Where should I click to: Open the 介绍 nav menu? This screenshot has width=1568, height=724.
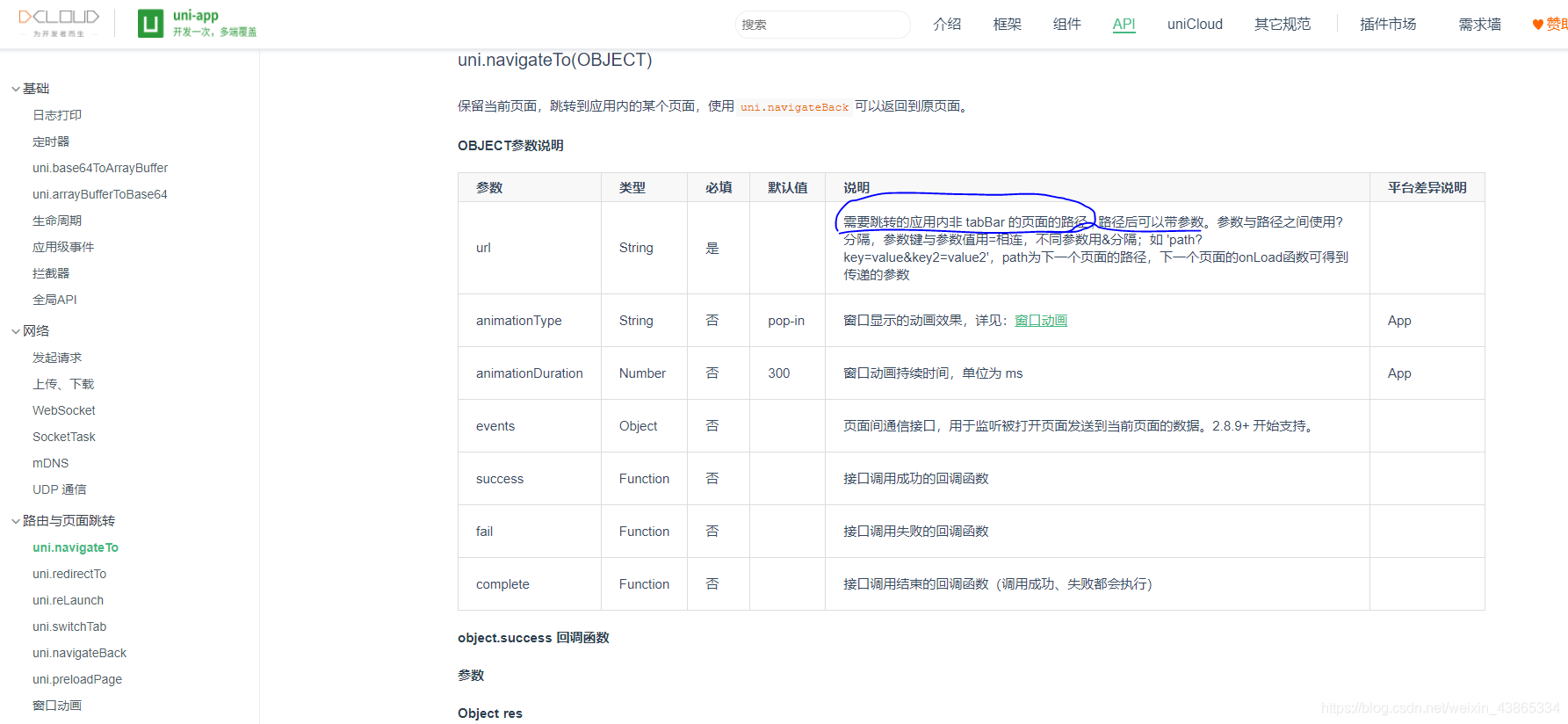947,25
